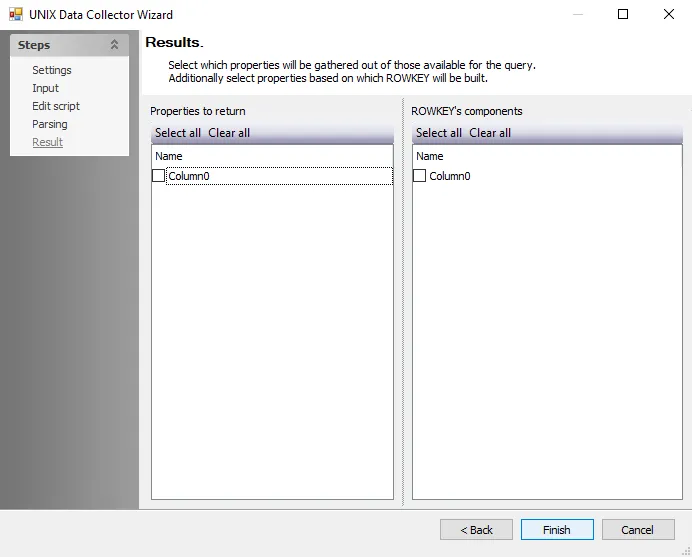Screen dimensions: 692x557
Task: Go to the Settings step
Action: click(x=52, y=70)
